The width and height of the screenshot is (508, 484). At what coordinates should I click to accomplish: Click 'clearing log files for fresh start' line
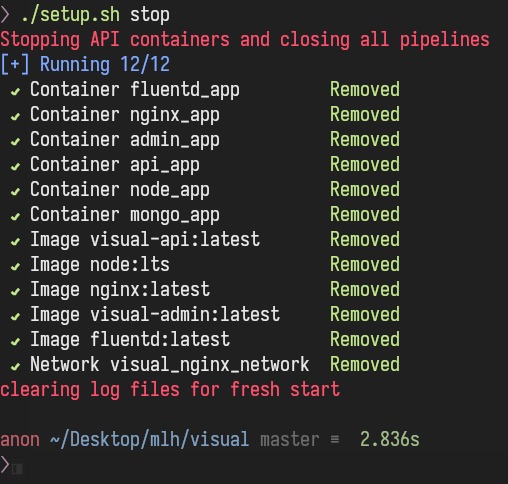[x=170, y=390]
